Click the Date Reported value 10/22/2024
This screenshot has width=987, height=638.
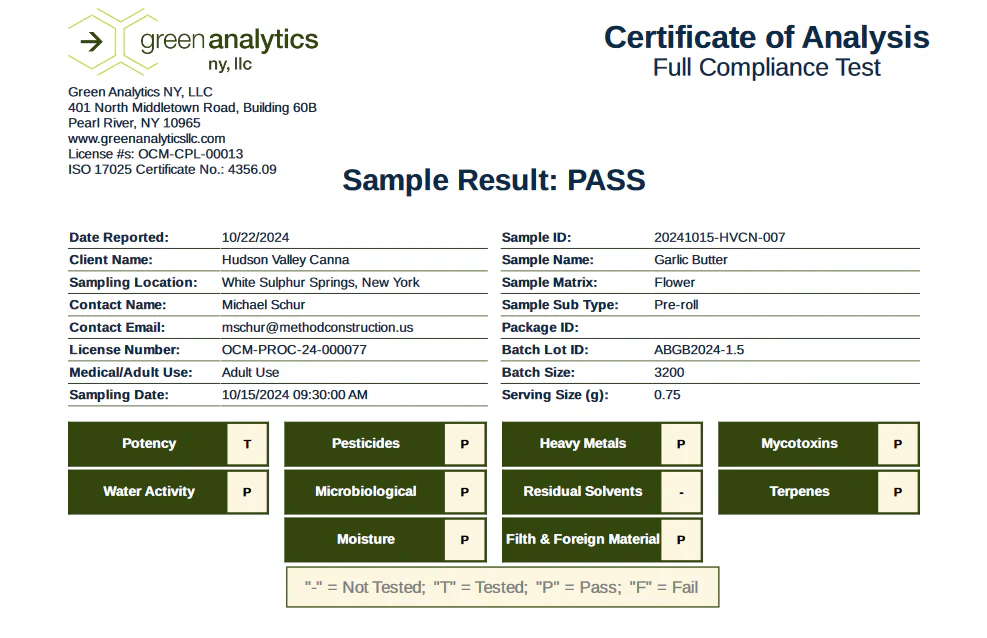(256, 237)
